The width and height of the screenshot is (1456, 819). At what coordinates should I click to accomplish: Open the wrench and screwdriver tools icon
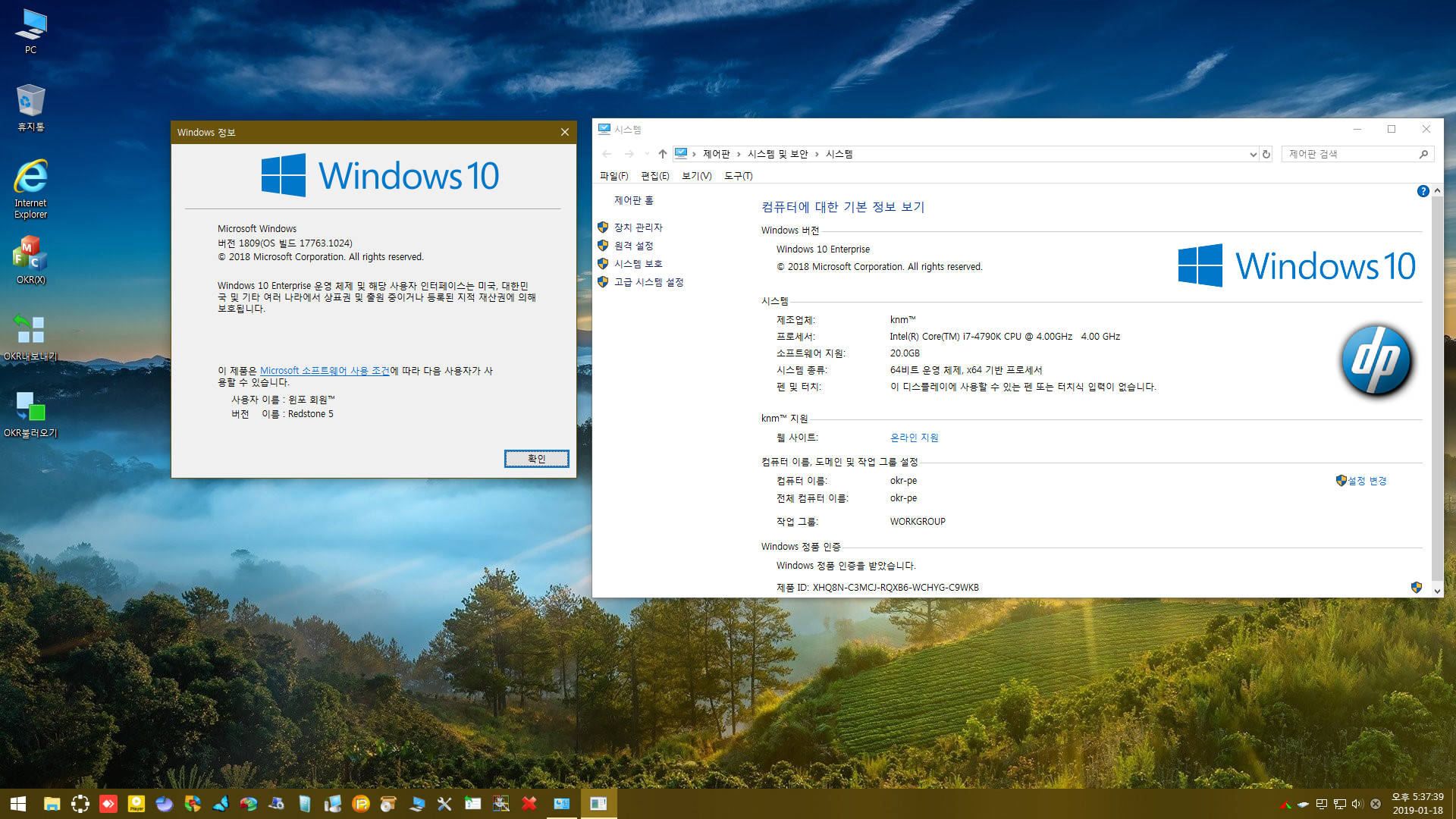(x=444, y=804)
